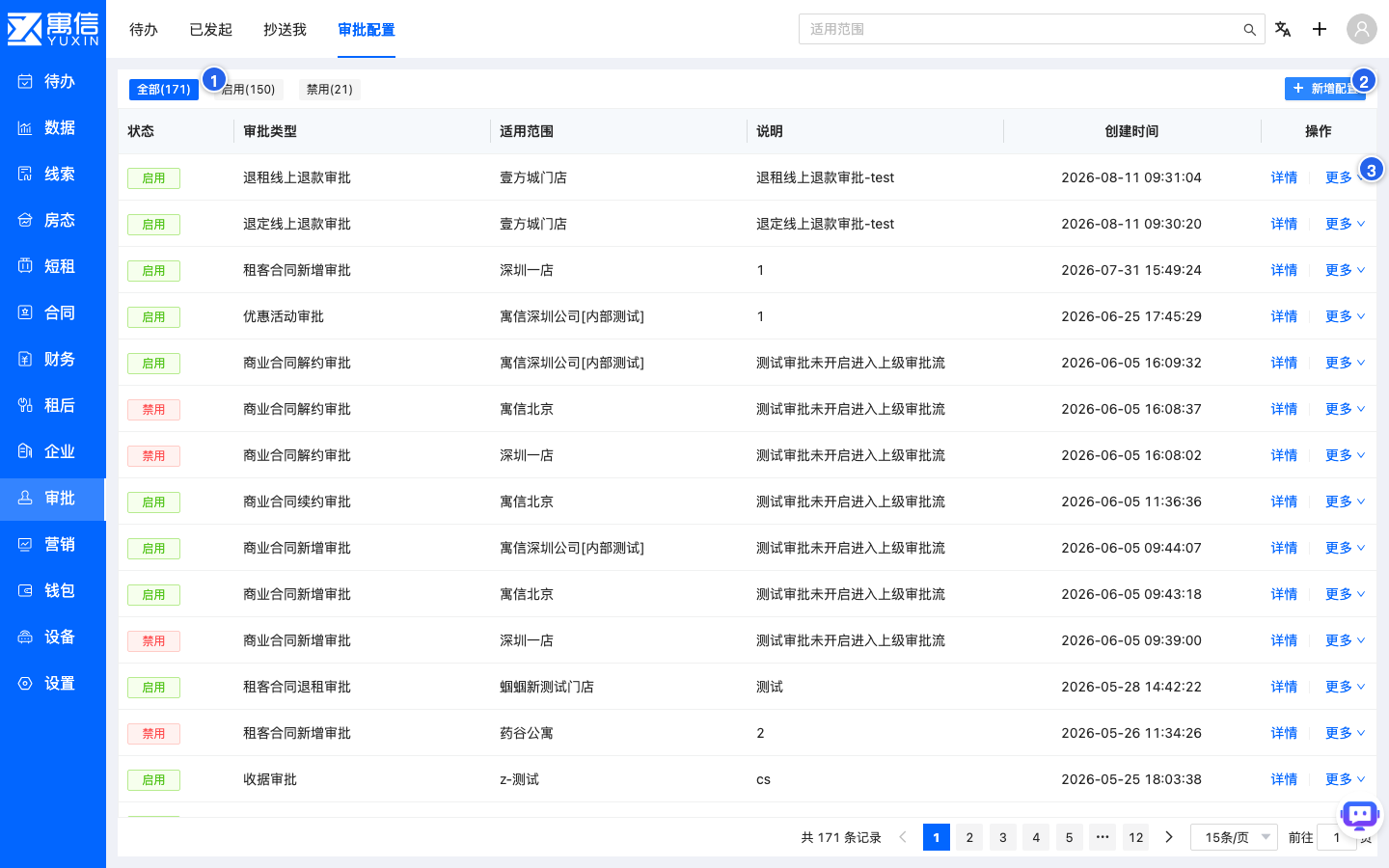Viewport: 1389px width, 868px height.
Task: Expand 更多 for 收据审批 row
Action: (x=1345, y=779)
